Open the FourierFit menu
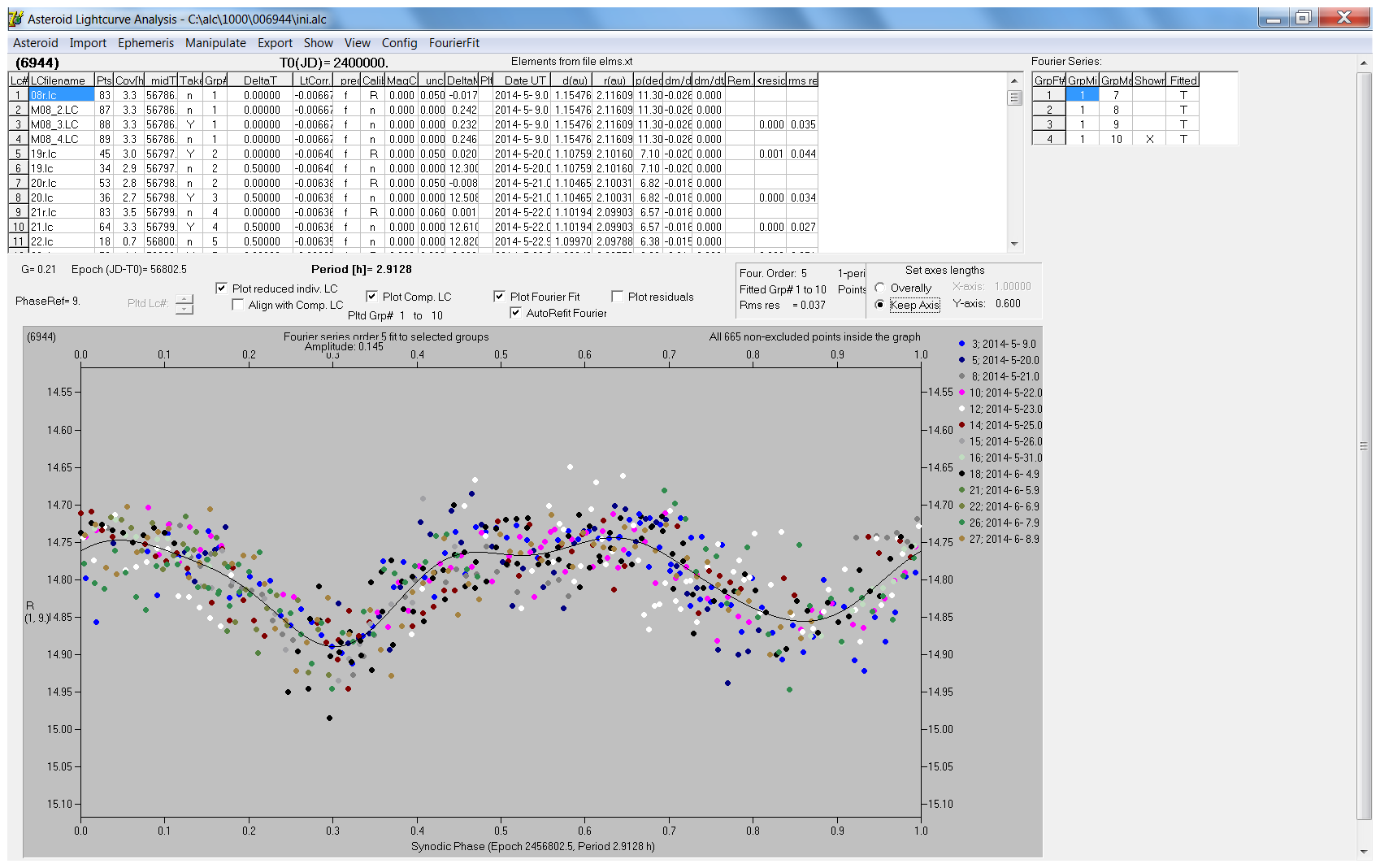Viewport: 1380px width, 868px height. [x=454, y=43]
